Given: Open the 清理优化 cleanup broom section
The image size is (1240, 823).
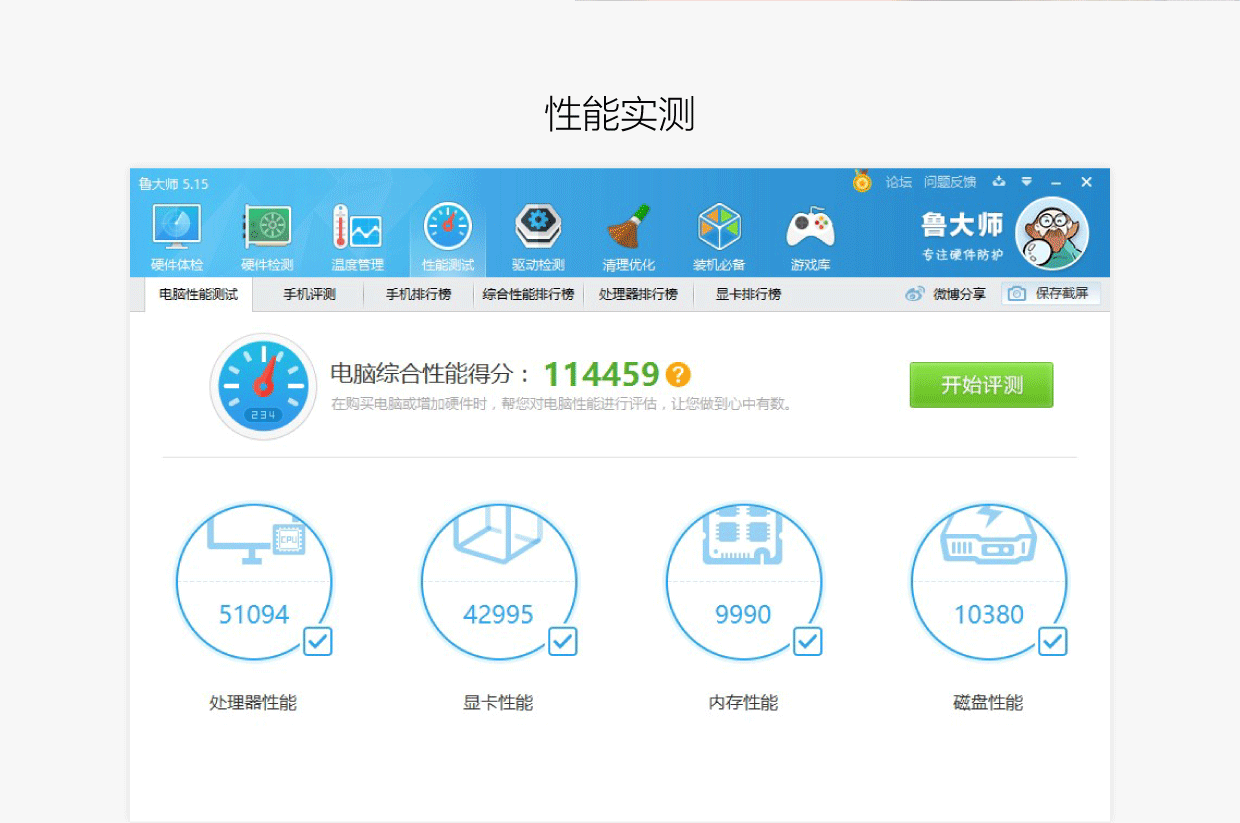Looking at the screenshot, I should [628, 237].
